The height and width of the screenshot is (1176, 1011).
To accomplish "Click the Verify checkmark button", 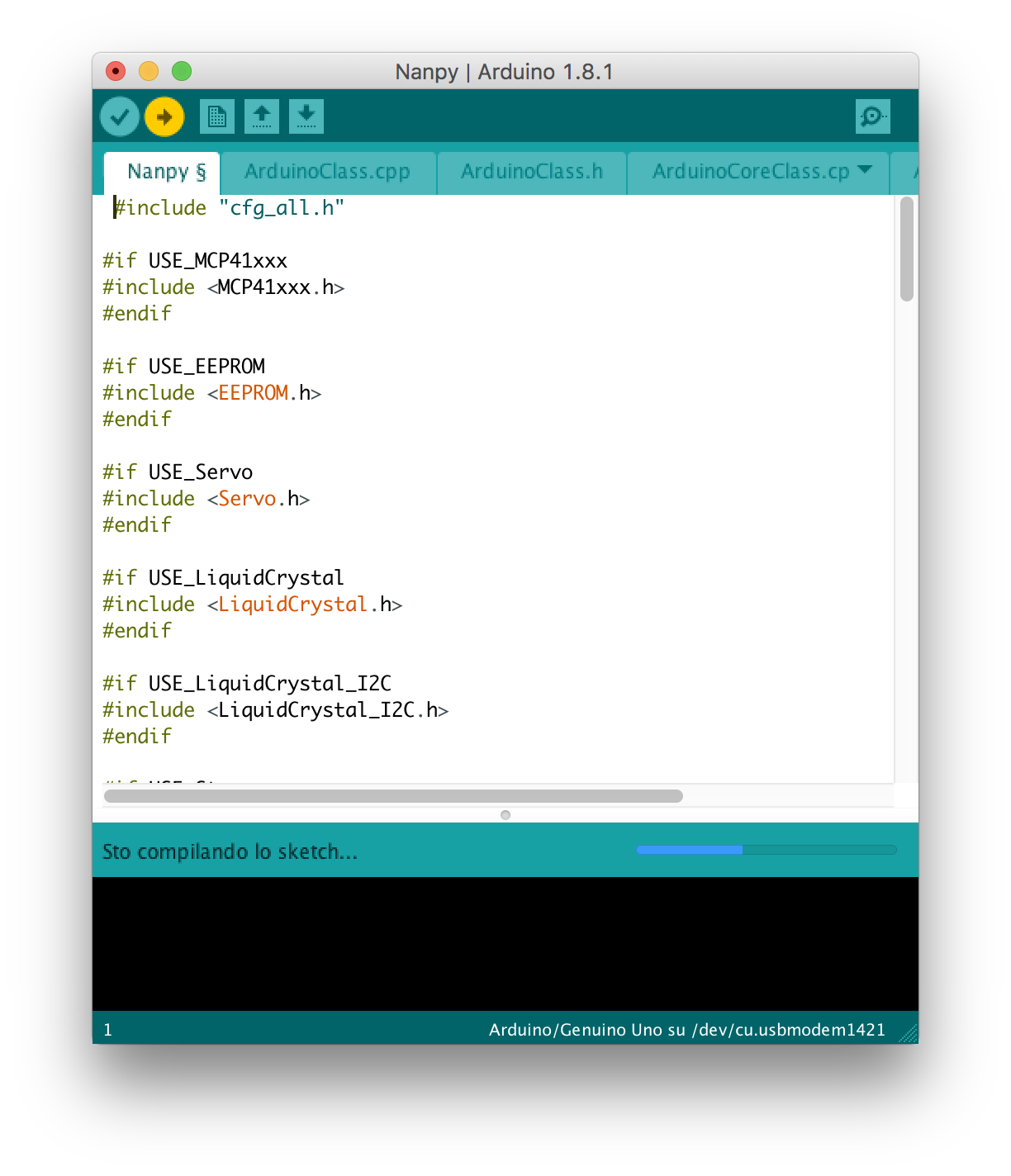I will coord(120,116).
